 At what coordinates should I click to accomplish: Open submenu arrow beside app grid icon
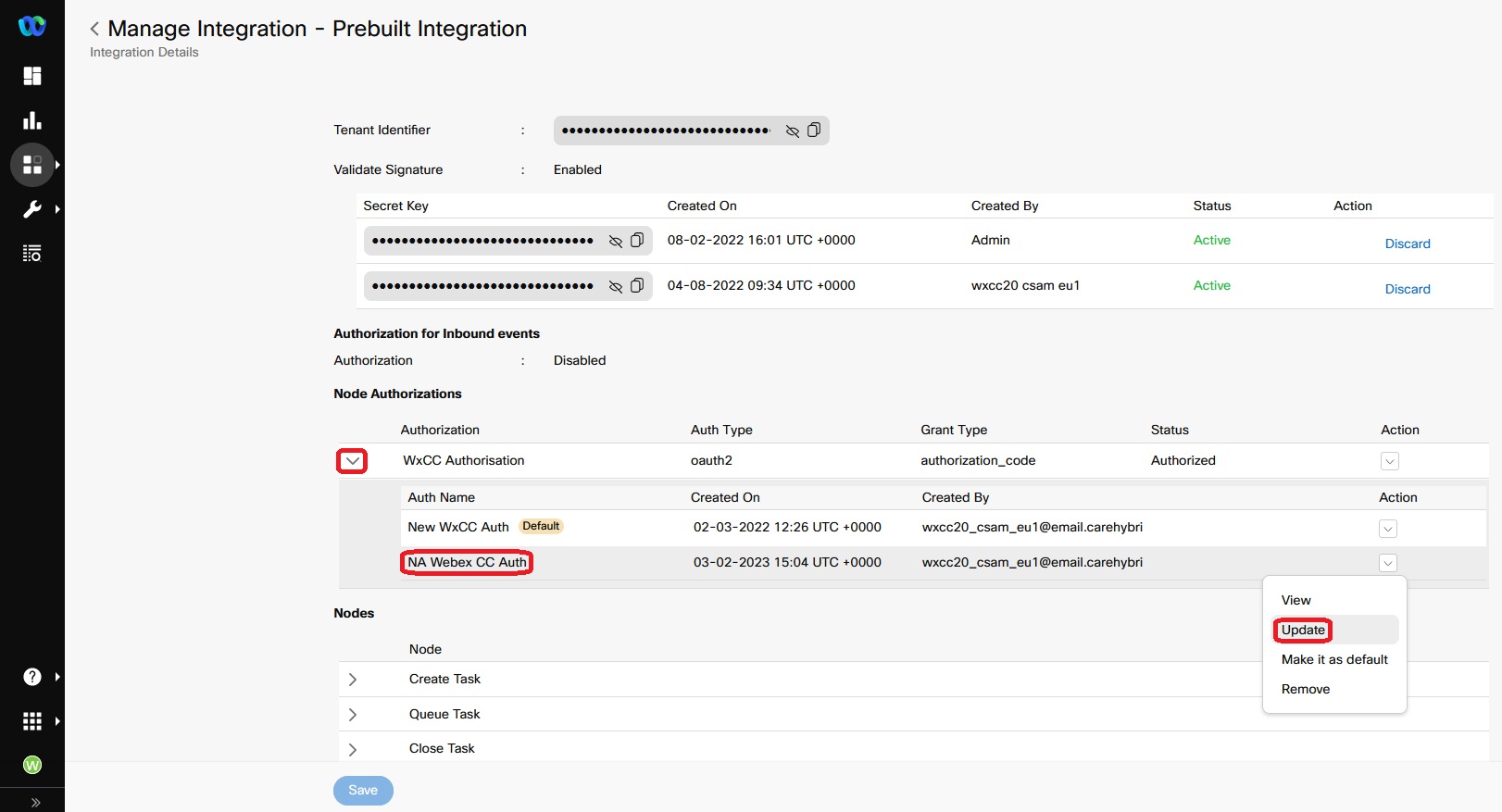point(57,721)
